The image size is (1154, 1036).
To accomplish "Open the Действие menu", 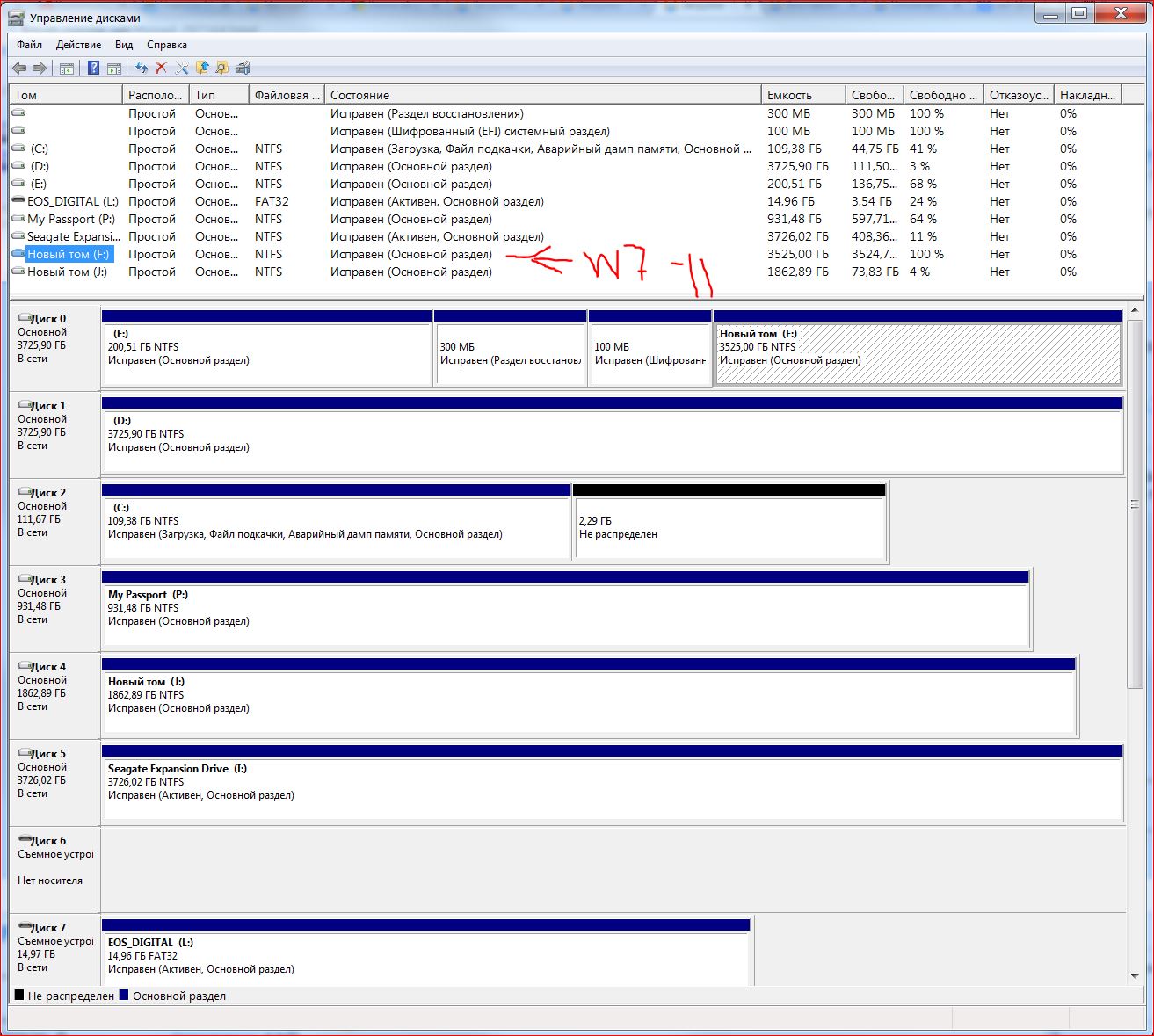I will (78, 45).
